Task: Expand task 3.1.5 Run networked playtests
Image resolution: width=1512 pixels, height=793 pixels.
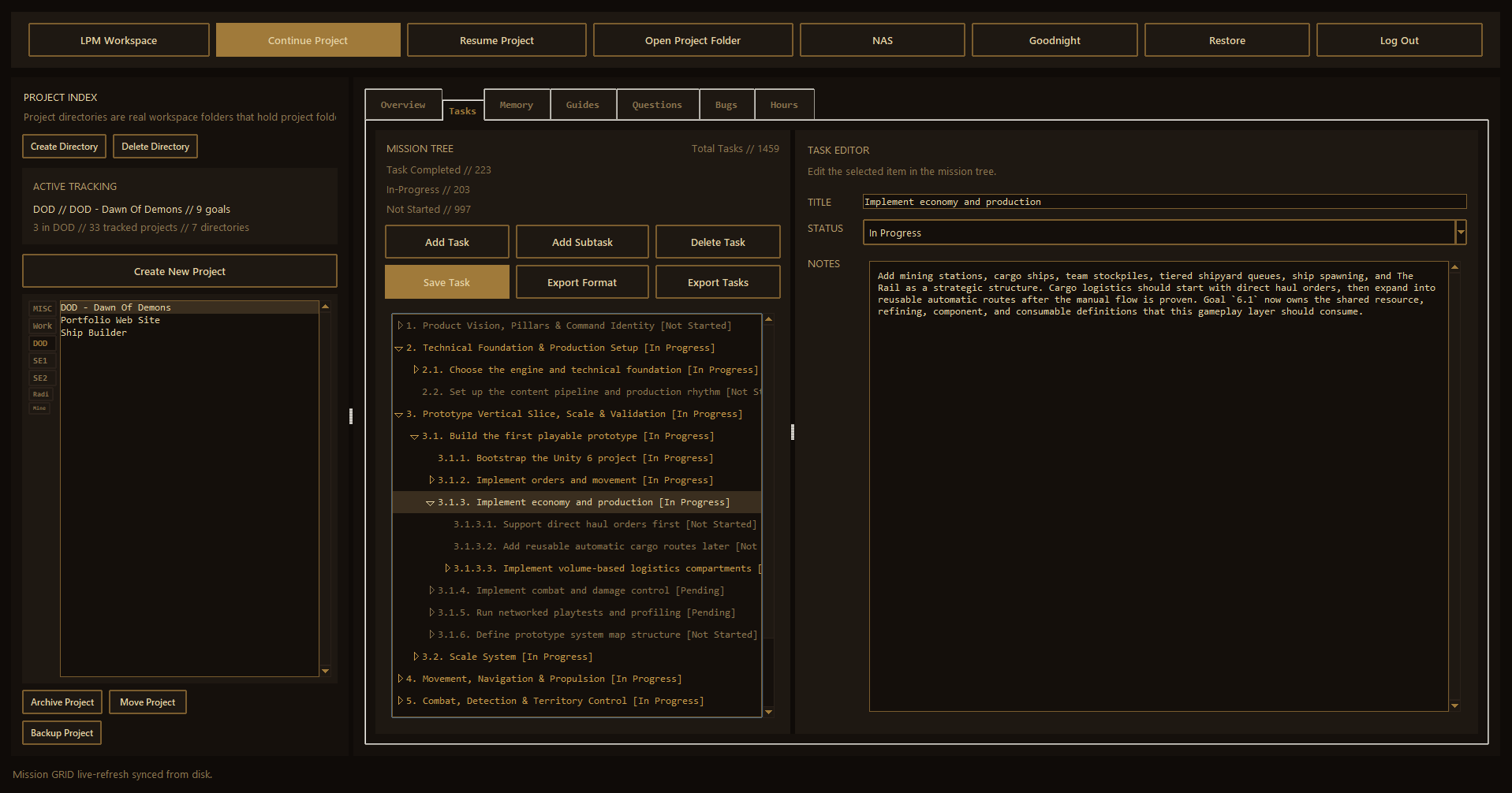Action: click(x=431, y=612)
